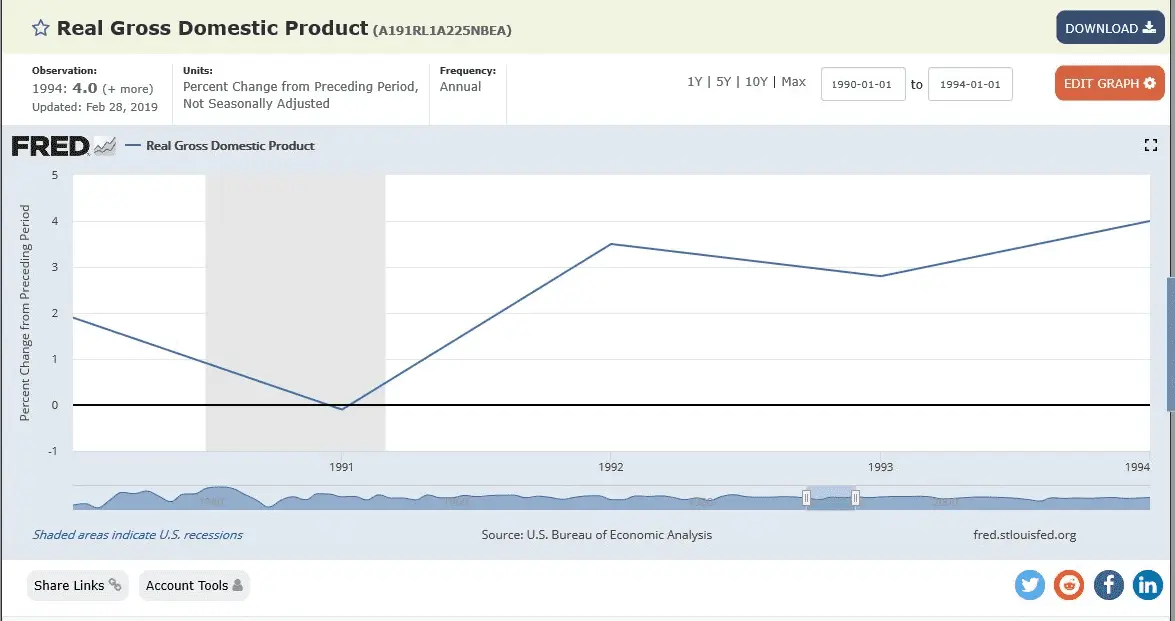1175x621 pixels.
Task: Toggle fullscreen graph view icon
Action: click(1150, 145)
